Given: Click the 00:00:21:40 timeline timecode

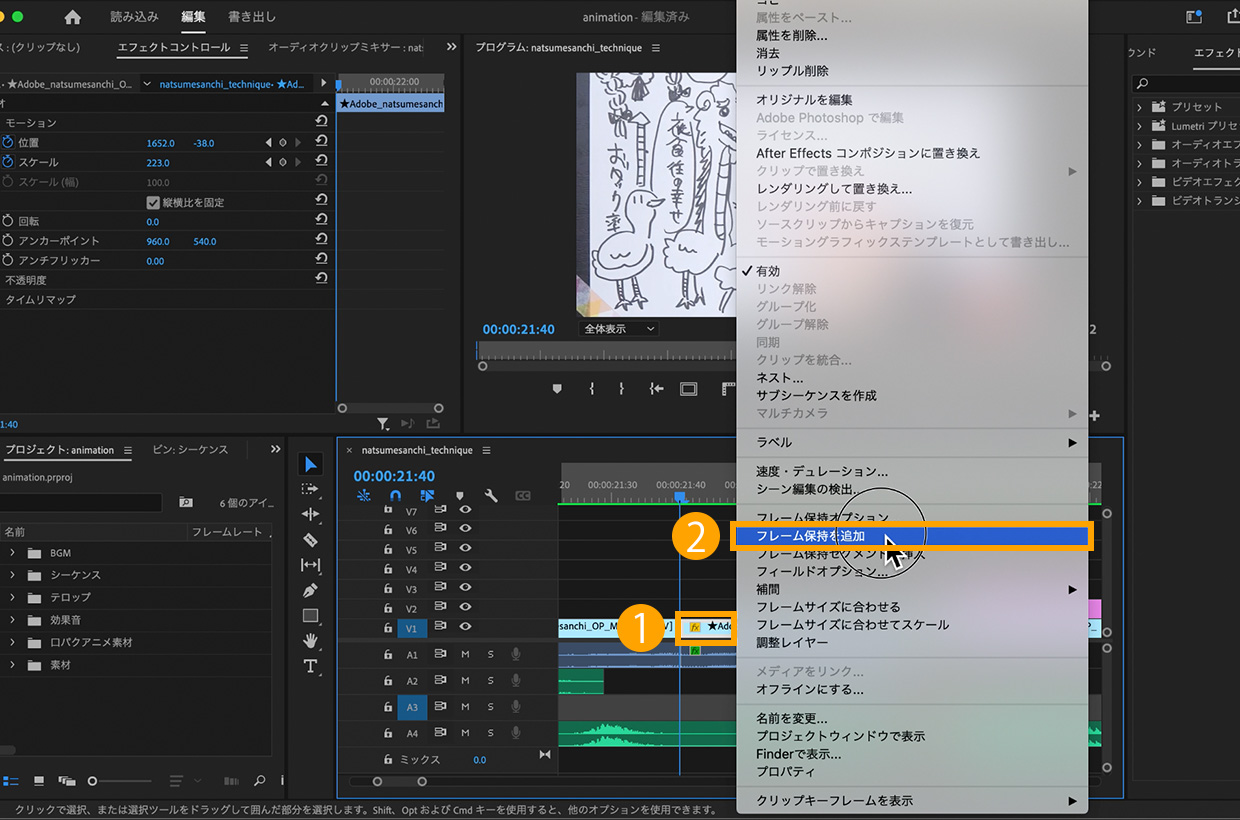Looking at the screenshot, I should [394, 476].
